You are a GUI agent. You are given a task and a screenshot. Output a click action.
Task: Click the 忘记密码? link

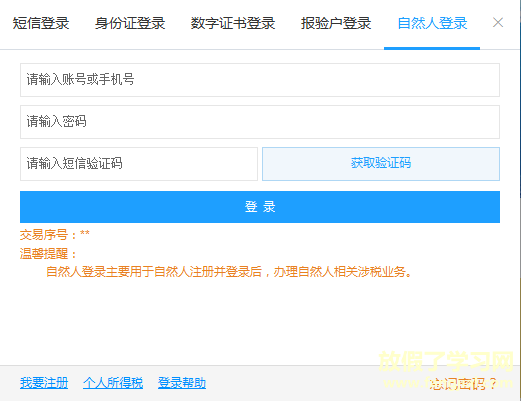463,384
